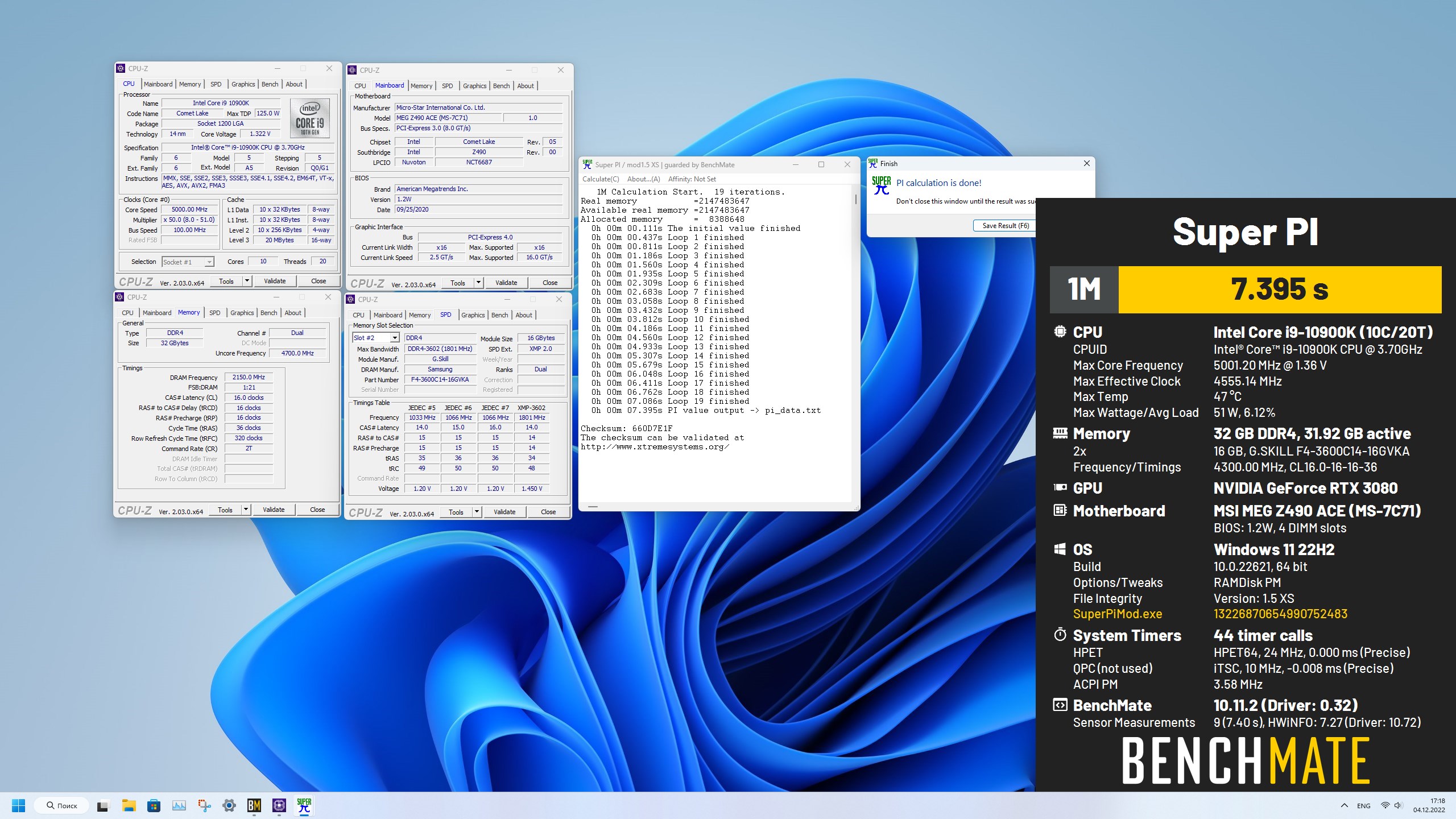This screenshot has width=1456, height=819.
Task: Click the CPU-Z title icon of CPU window
Action: pyautogui.click(x=121, y=68)
